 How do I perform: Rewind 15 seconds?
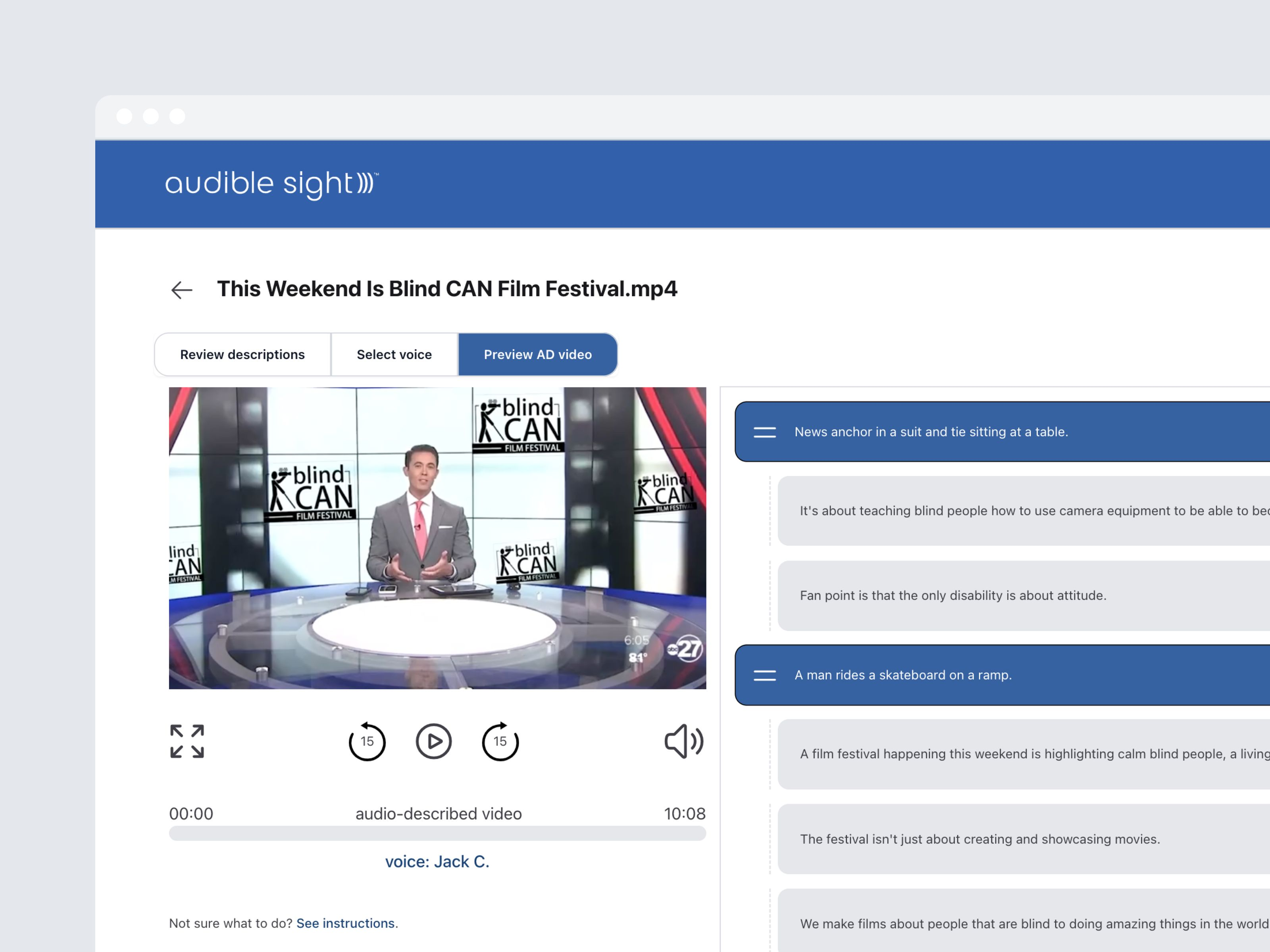point(367,741)
